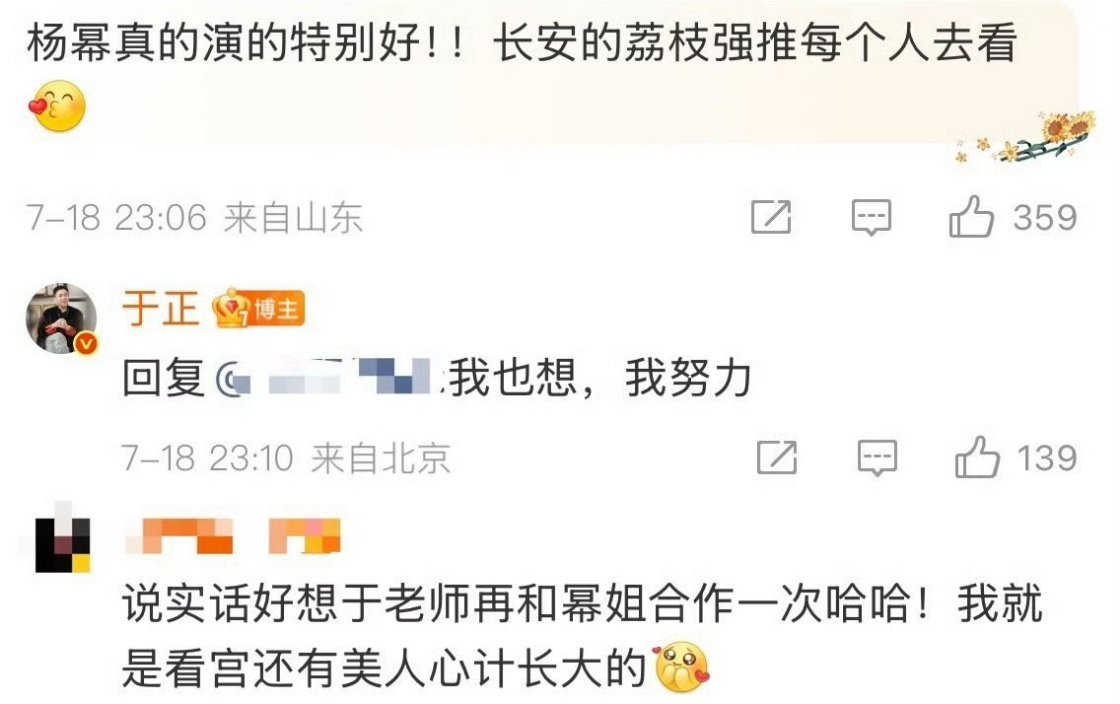Click the 于正 username
This screenshot has height=704, width=1120.
pos(160,309)
